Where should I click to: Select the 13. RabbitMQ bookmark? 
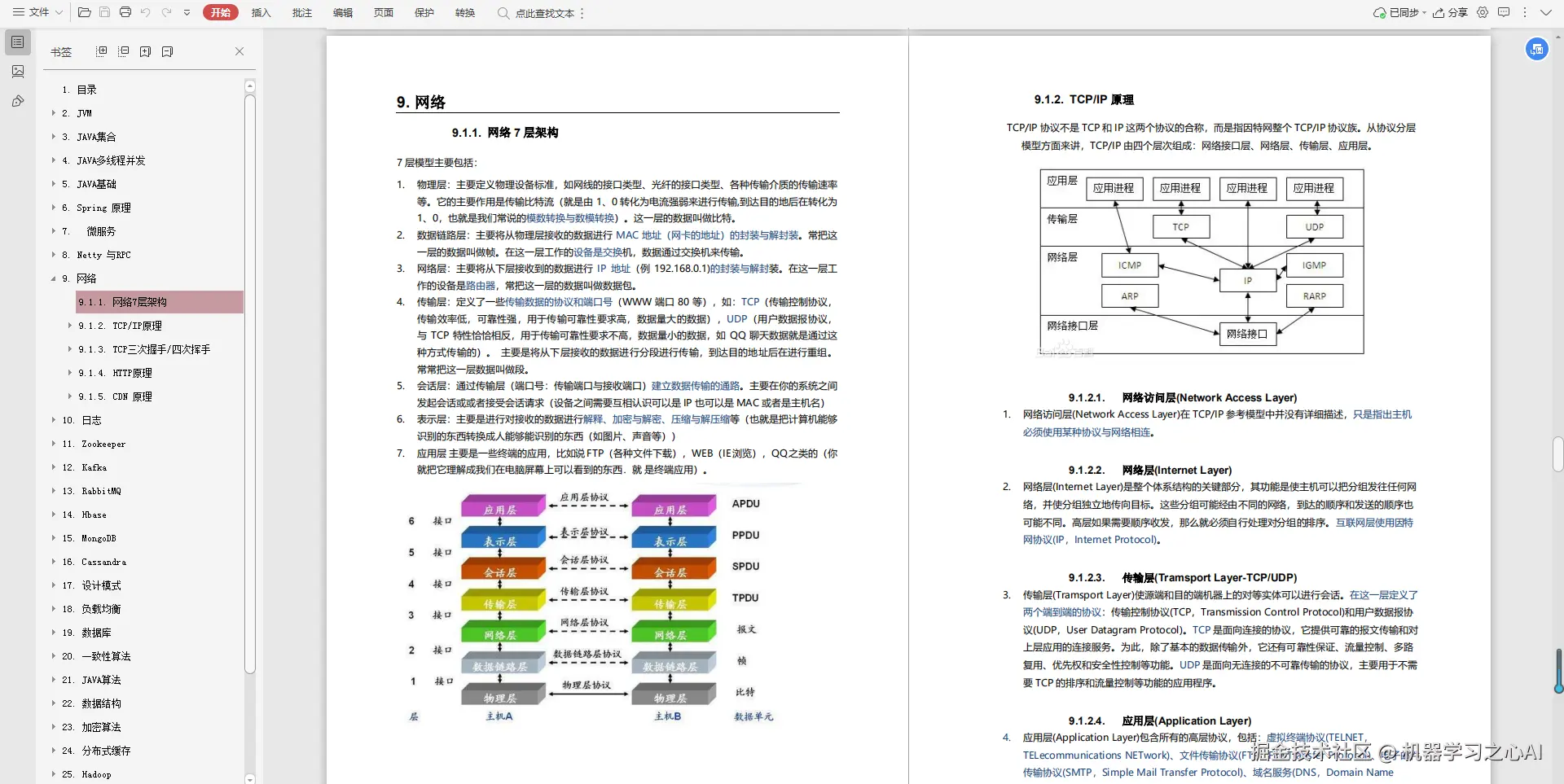(x=91, y=491)
